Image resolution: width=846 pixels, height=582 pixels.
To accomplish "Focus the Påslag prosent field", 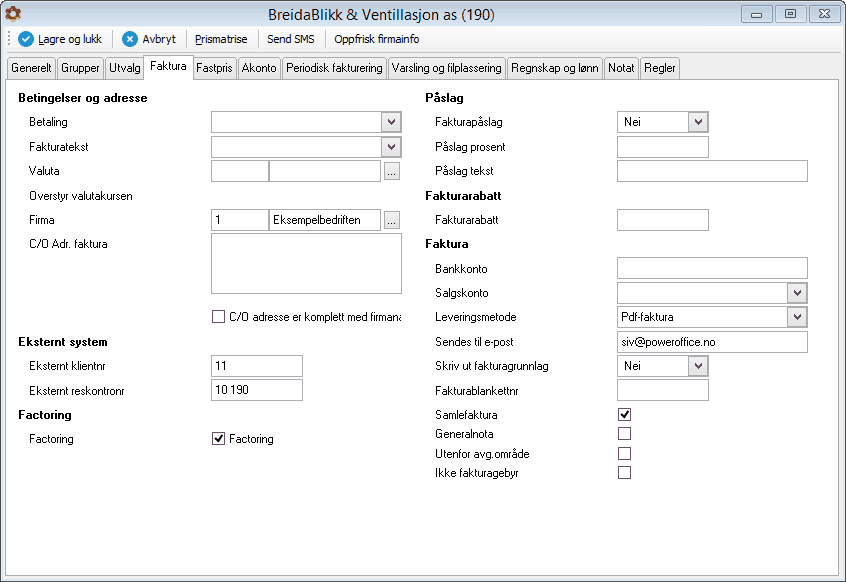I will pos(663,147).
